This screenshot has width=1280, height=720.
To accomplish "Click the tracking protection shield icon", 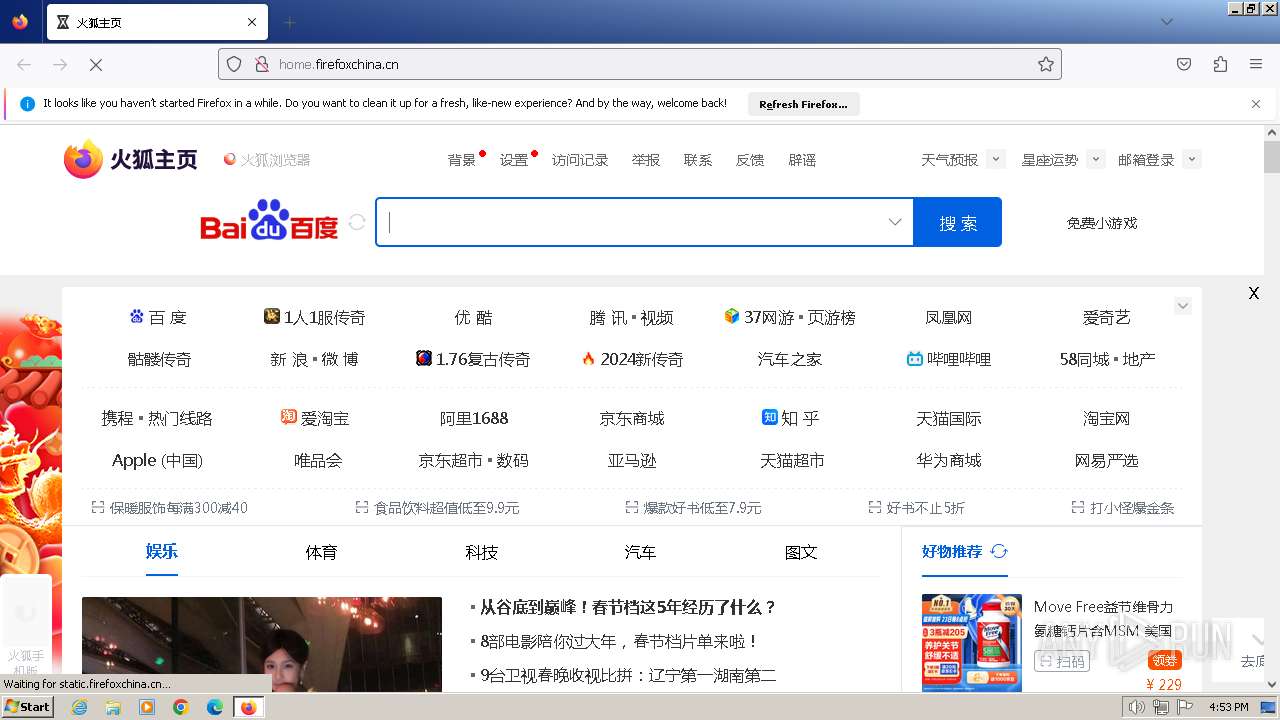I will click(x=234, y=64).
